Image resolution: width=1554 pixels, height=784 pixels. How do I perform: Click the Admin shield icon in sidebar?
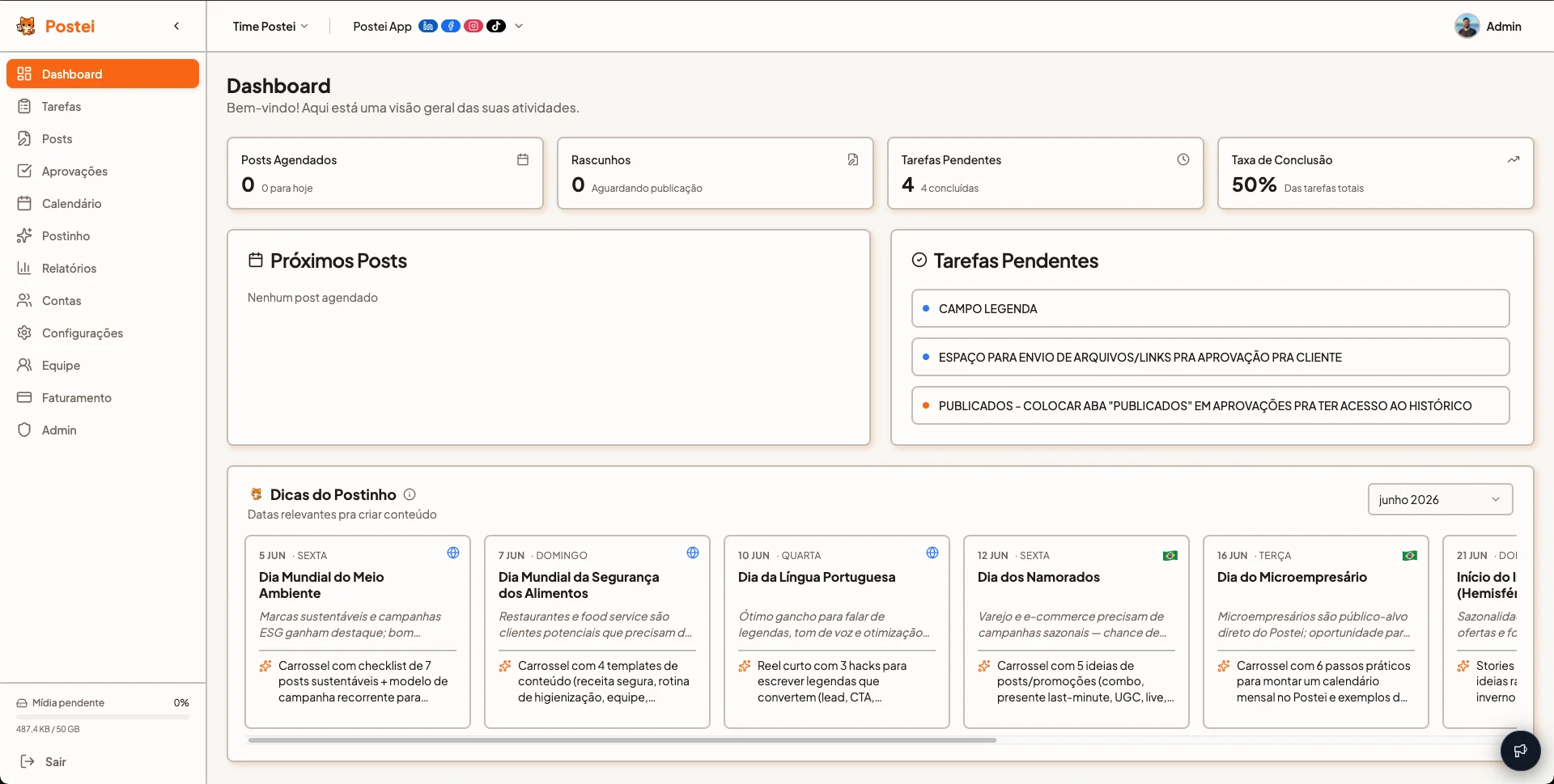point(24,430)
